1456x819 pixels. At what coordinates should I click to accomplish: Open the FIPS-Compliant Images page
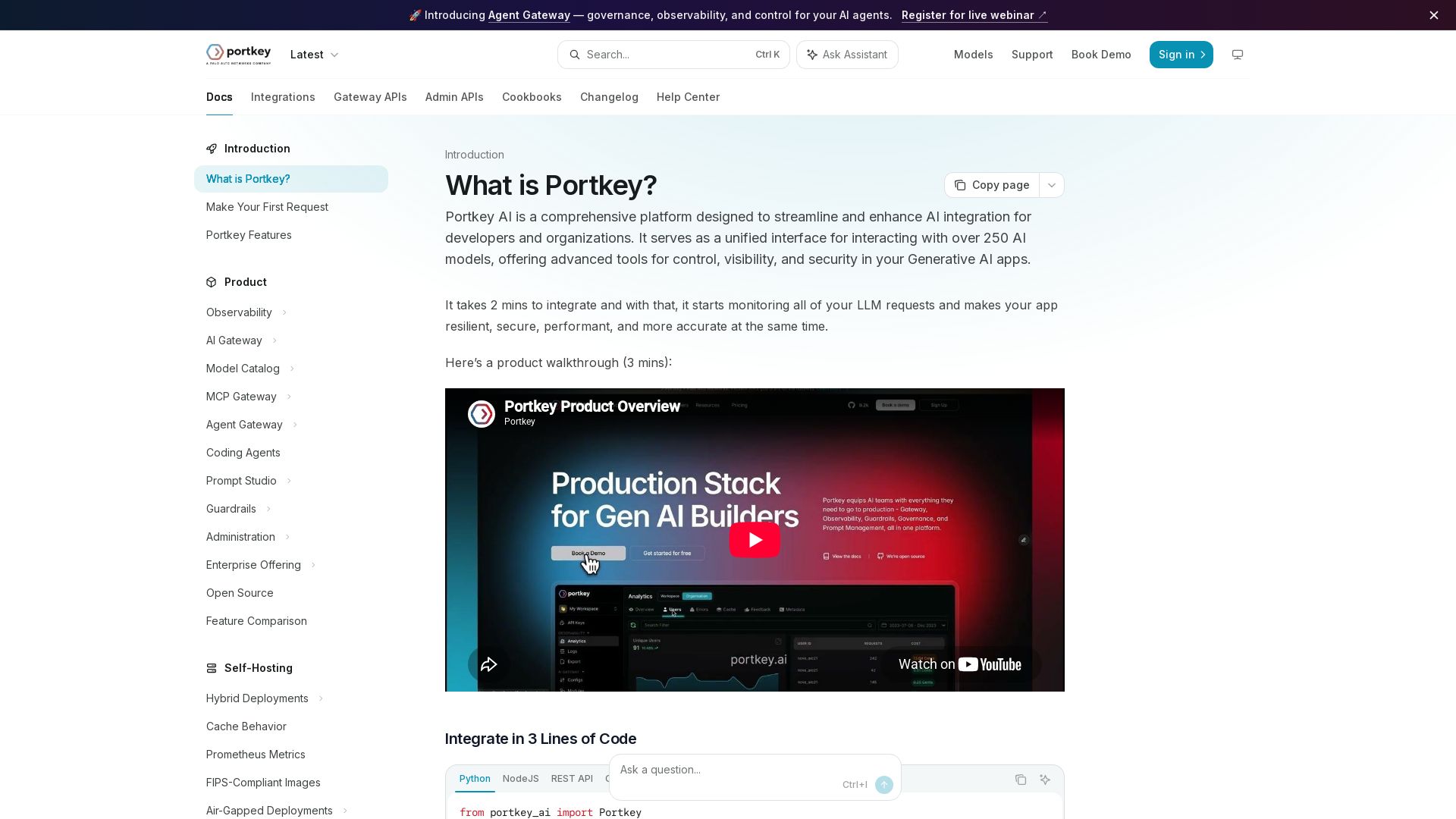(290, 783)
